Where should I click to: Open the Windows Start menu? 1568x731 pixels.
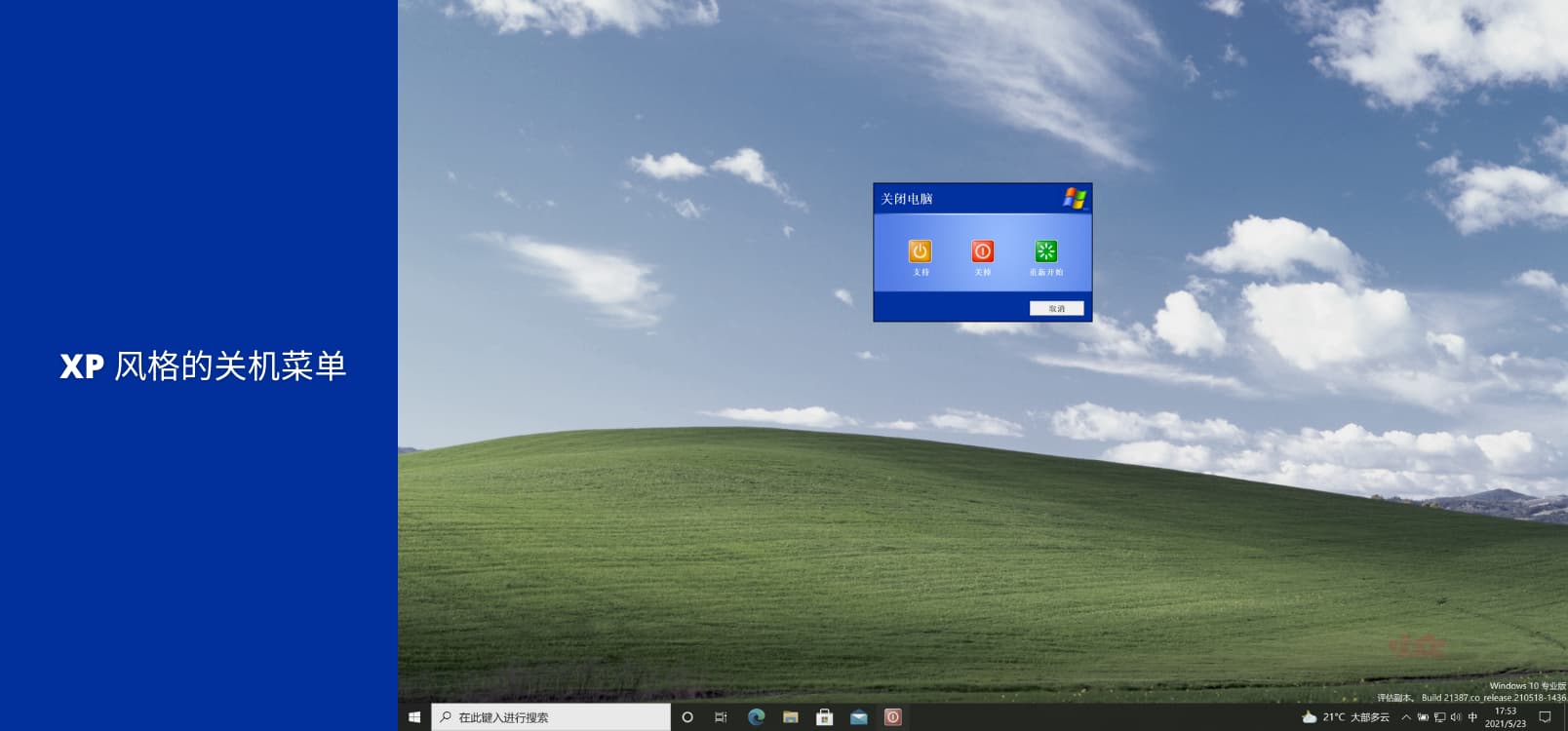pyautogui.click(x=414, y=717)
